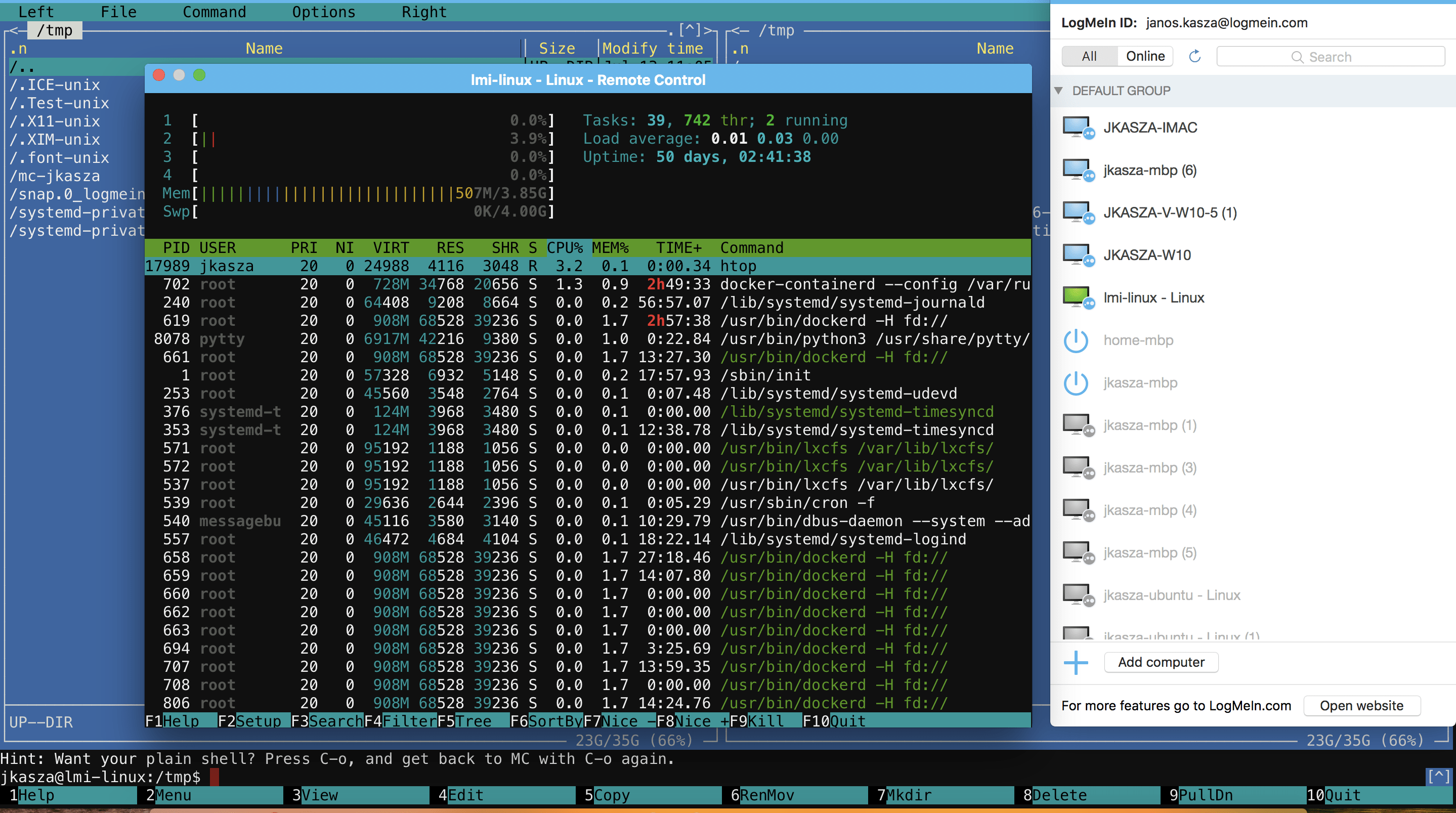Viewport: 1456px width, 813px height.
Task: Click the blue plus add icon
Action: pos(1076,662)
